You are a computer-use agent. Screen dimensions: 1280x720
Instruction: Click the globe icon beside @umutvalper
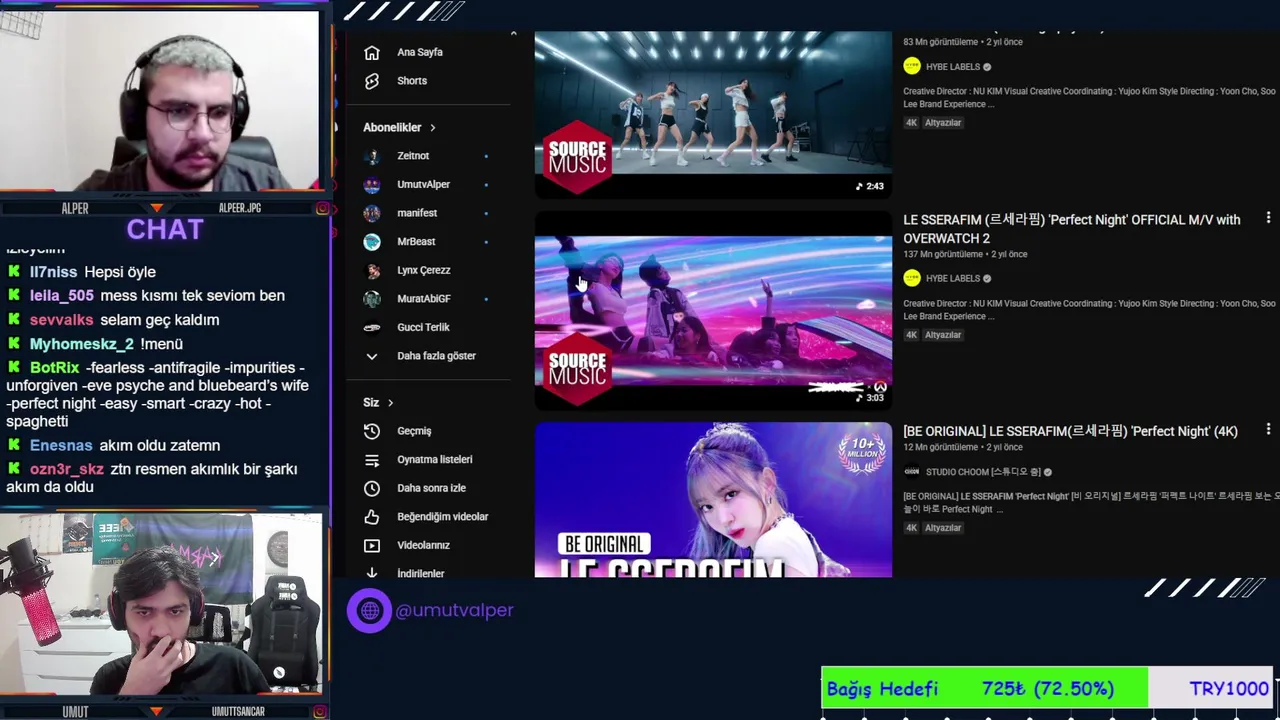tap(370, 610)
